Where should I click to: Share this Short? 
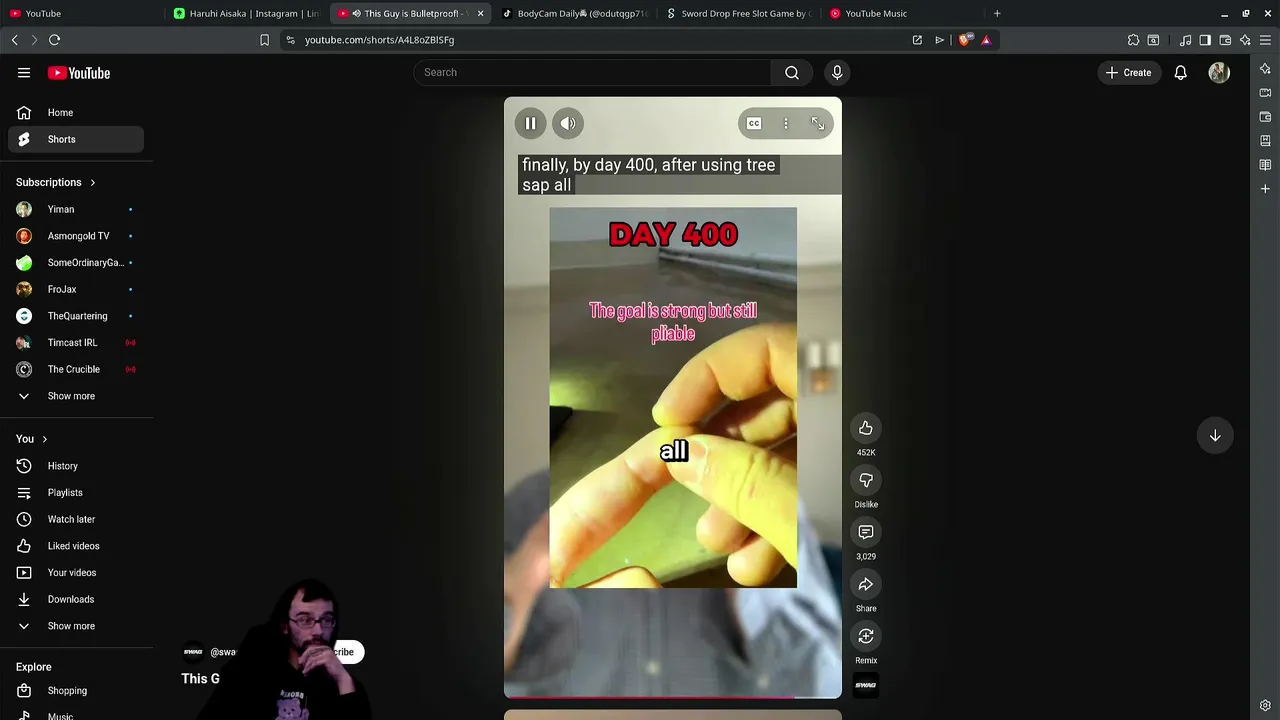tap(866, 584)
